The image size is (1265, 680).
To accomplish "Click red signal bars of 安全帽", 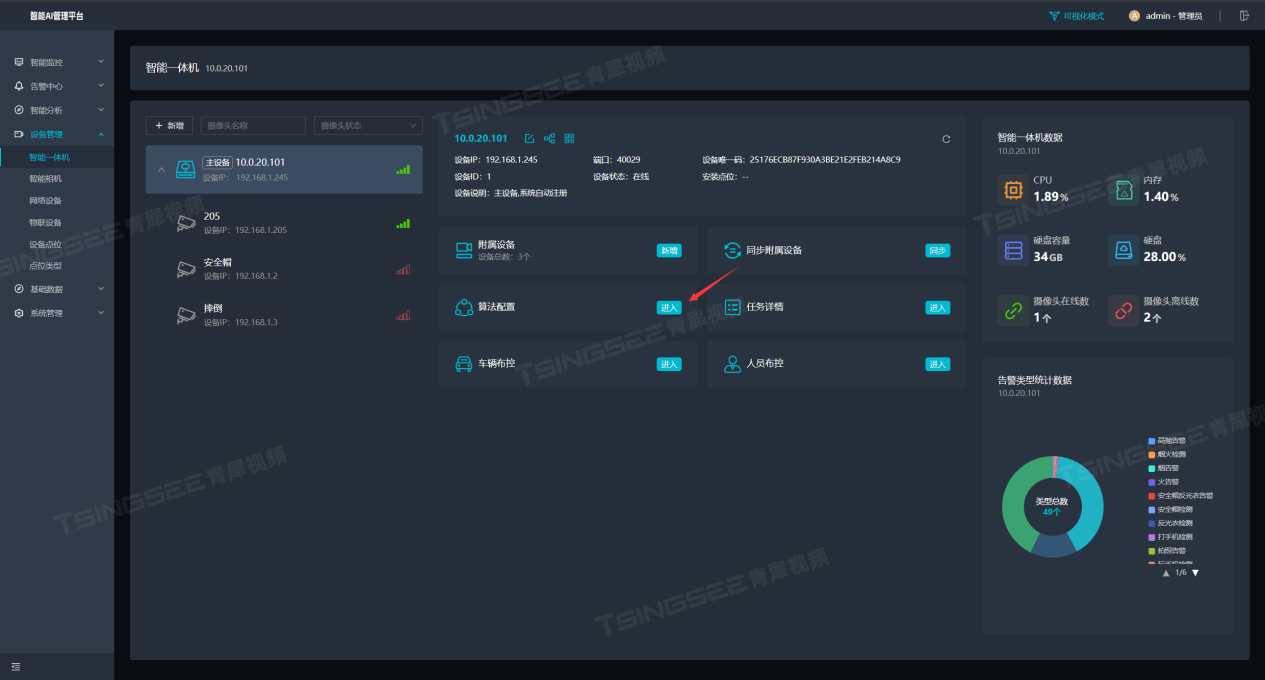I will pos(403,270).
